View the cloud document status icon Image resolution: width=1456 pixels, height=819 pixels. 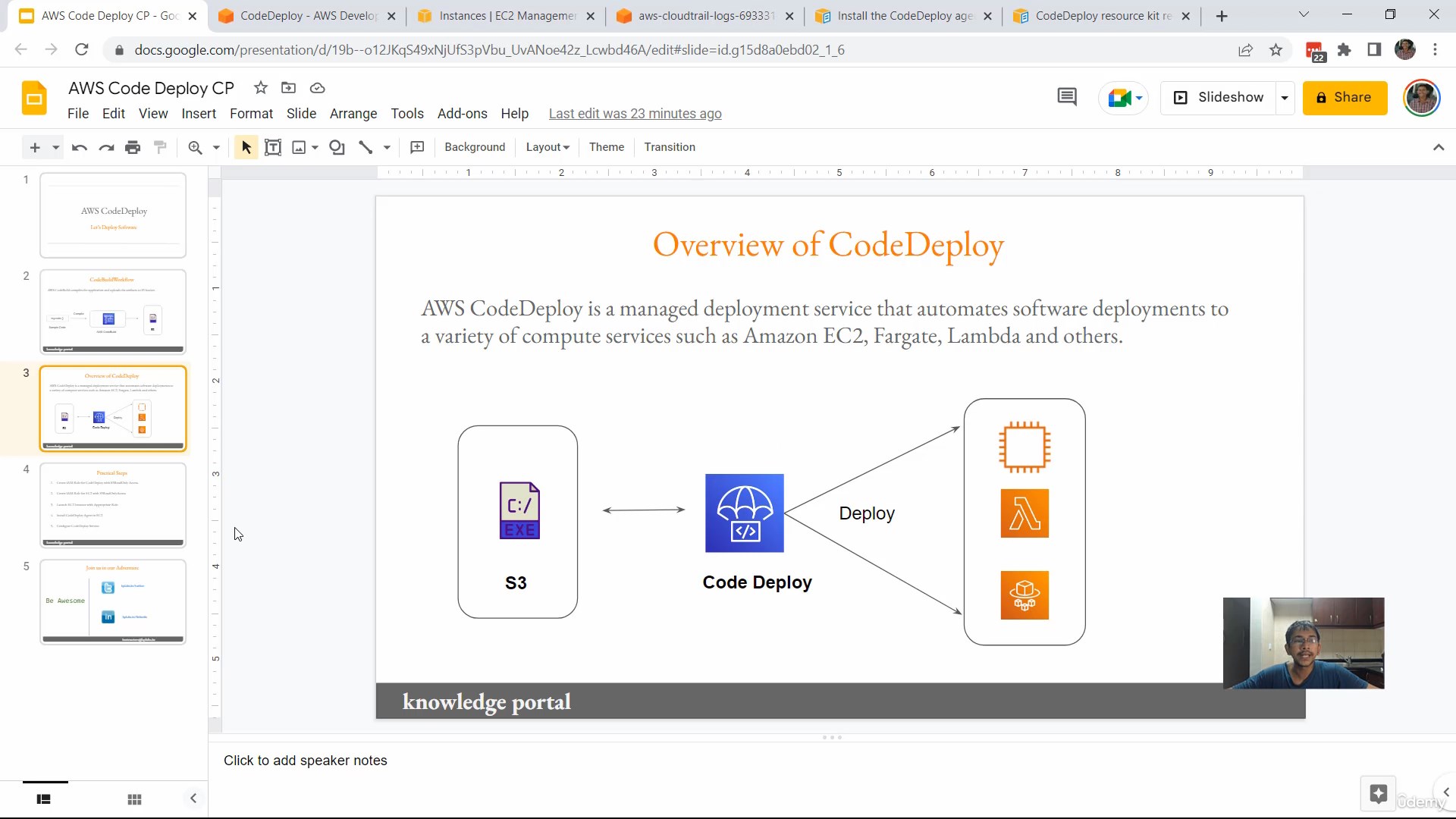click(x=318, y=88)
